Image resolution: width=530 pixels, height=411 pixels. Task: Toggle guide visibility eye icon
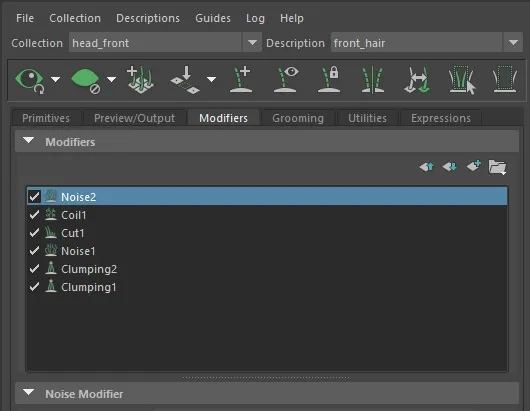pyautogui.click(x=285, y=80)
